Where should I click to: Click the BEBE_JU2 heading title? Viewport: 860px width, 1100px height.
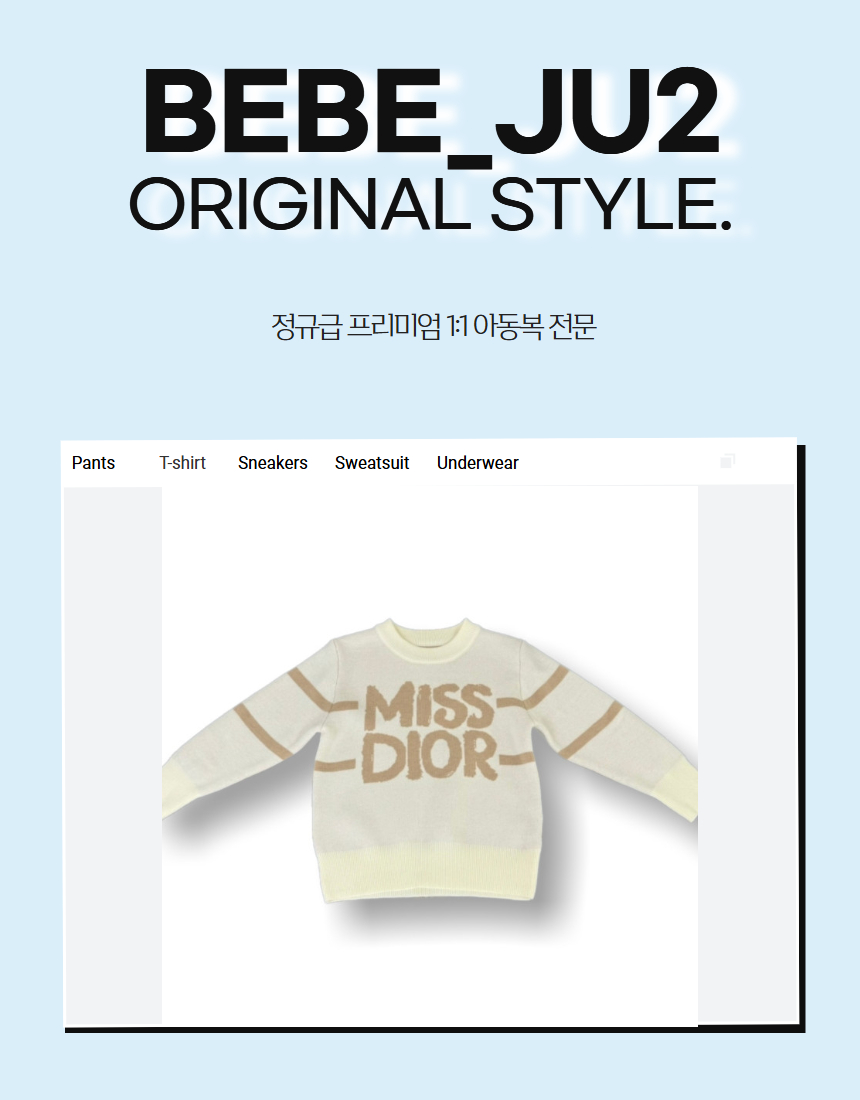coord(431,112)
